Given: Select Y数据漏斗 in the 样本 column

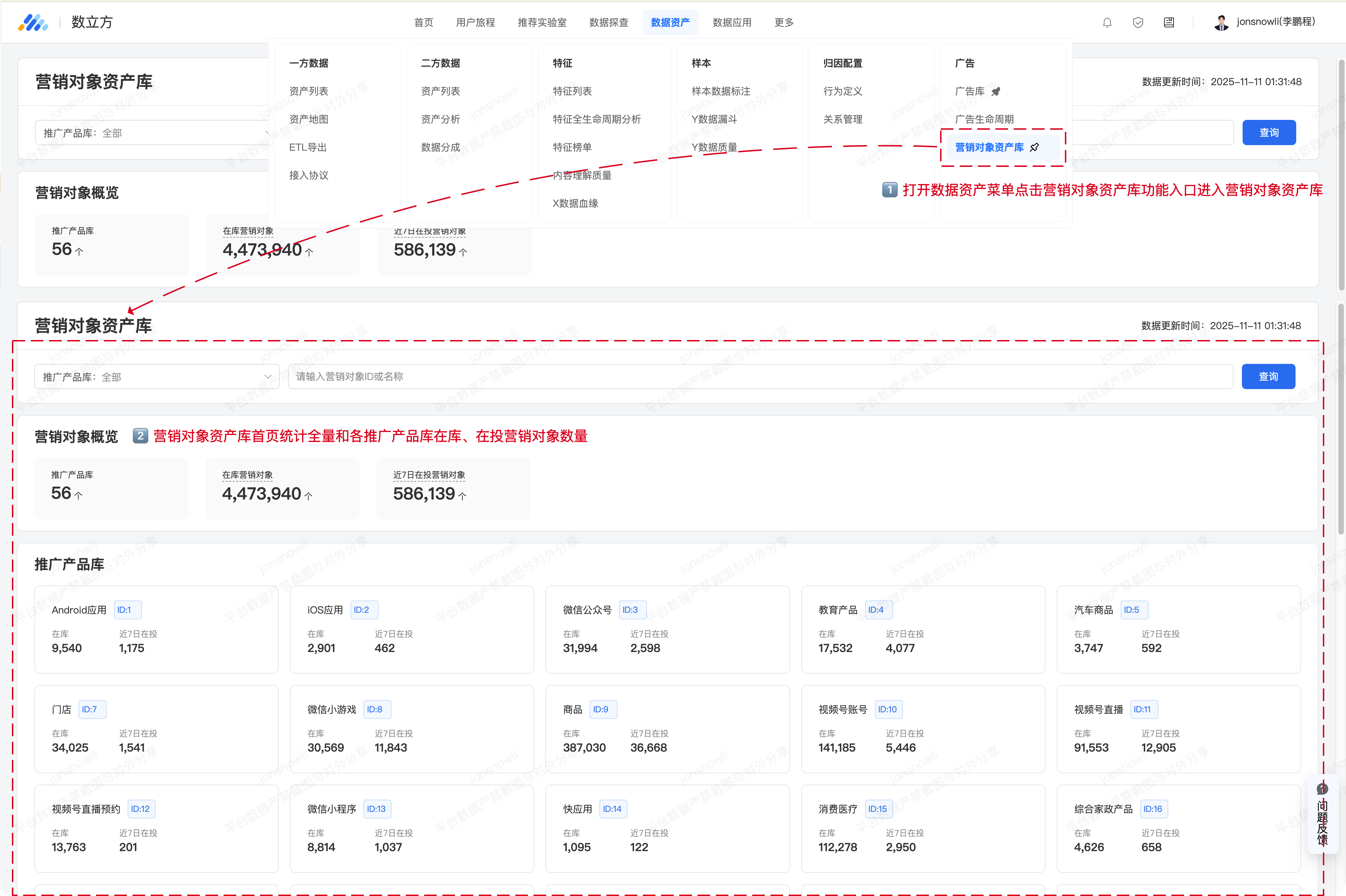Looking at the screenshot, I should coord(714,120).
